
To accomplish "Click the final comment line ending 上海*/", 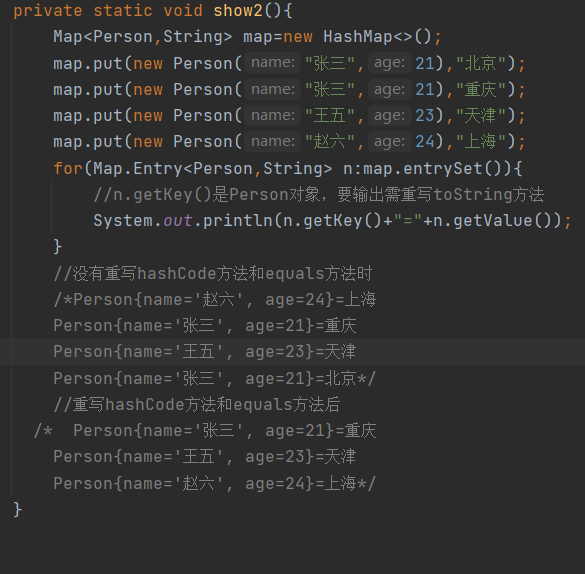I will point(215,483).
